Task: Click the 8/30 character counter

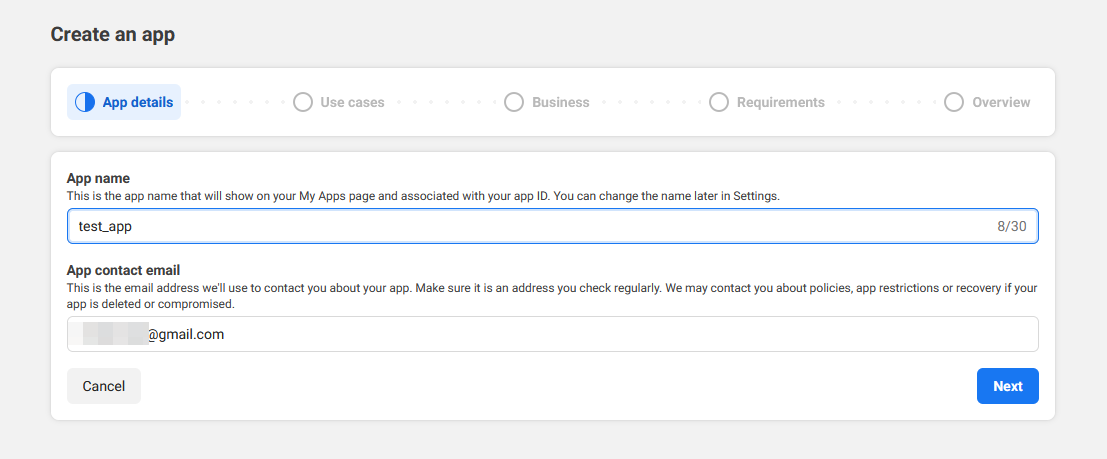Action: [1011, 226]
